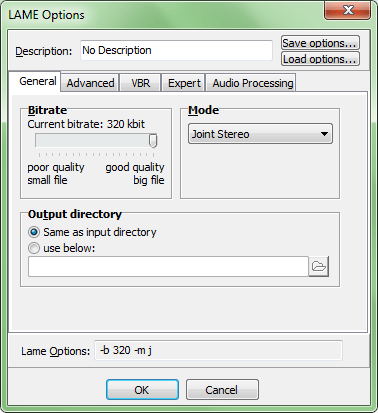Click the Description text field
This screenshot has height=413, width=378.
pos(176,50)
